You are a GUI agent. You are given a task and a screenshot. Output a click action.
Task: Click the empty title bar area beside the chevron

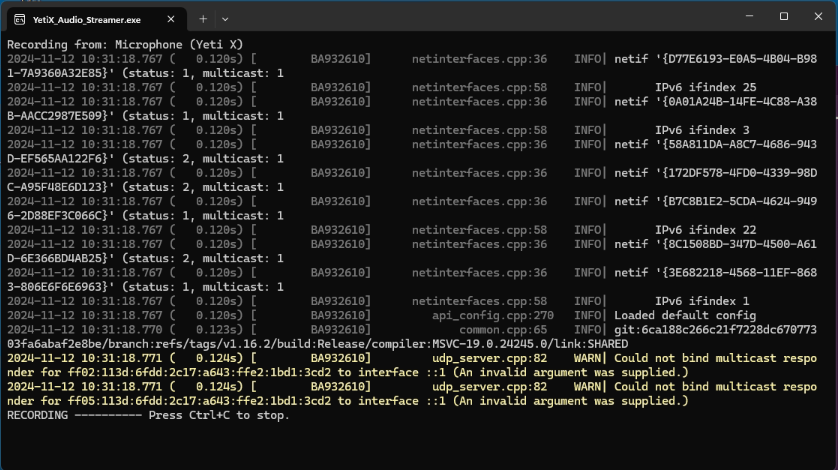click(x=481, y=16)
